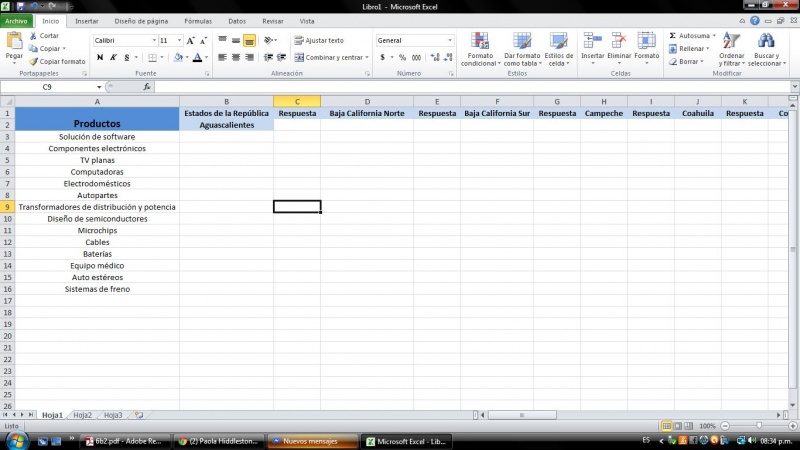Image resolution: width=800 pixels, height=450 pixels.
Task: Click Combinar y centrar button
Action: click(x=328, y=58)
